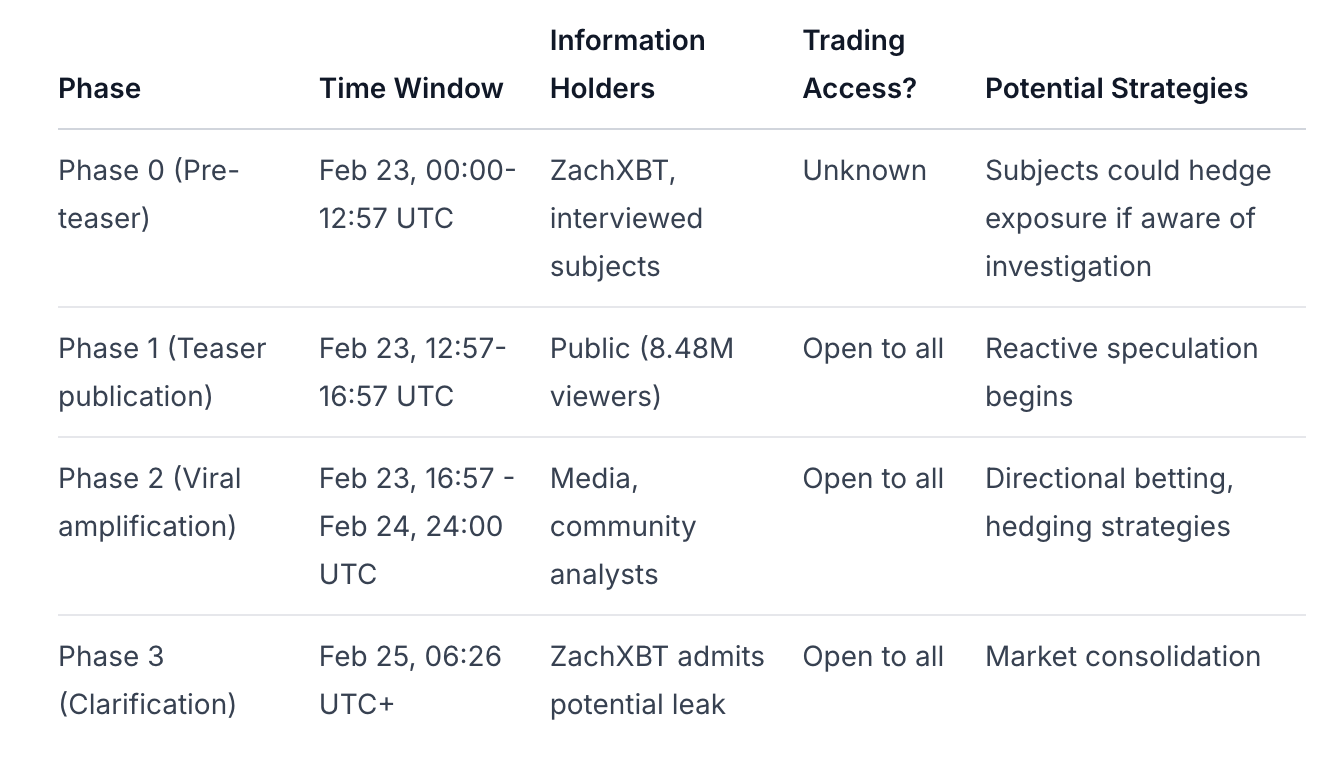
Task: Click the Market consolidation cell
Action: tap(1122, 656)
